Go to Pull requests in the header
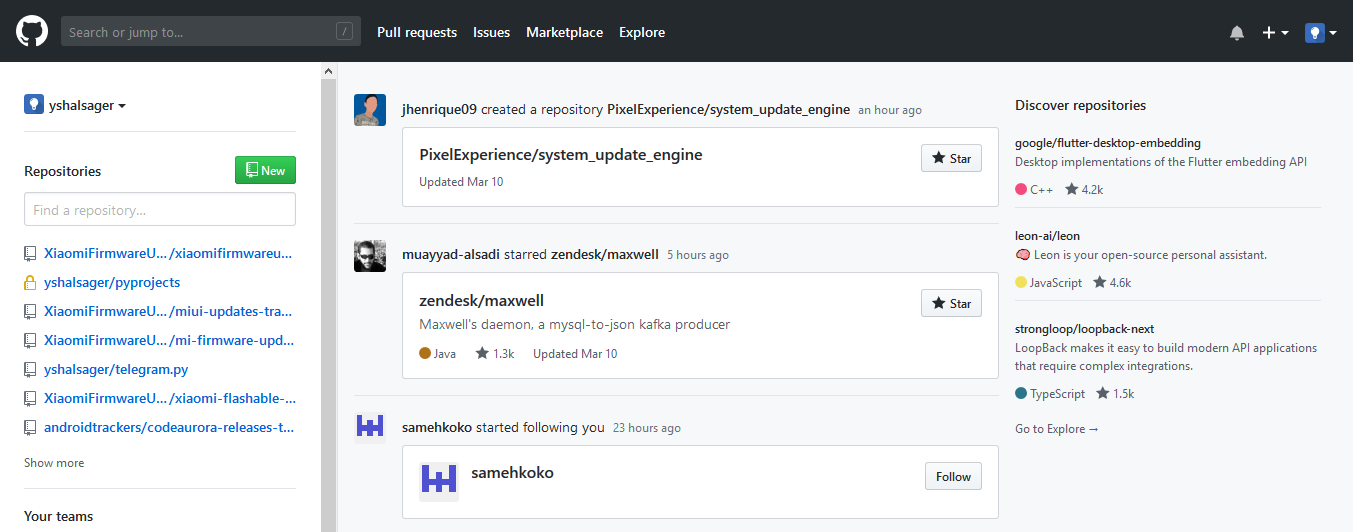The width and height of the screenshot is (1353, 532). click(417, 32)
